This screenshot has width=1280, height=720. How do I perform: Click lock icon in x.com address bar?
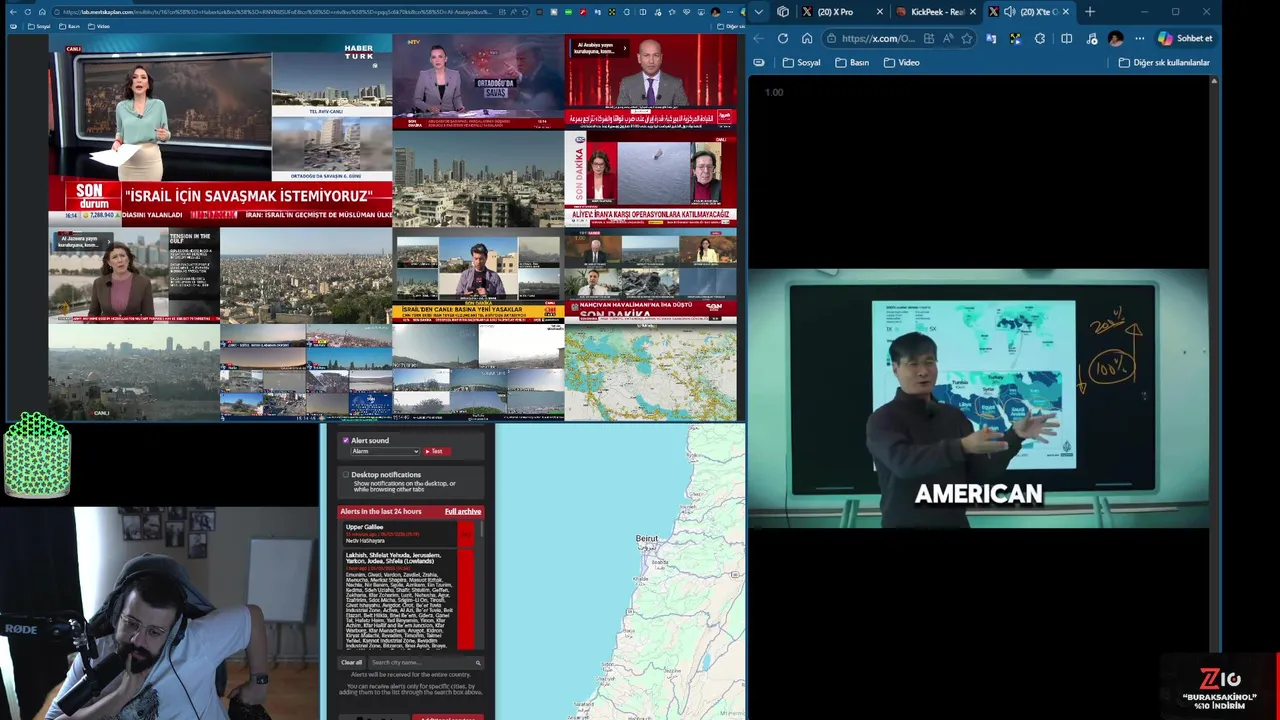click(x=831, y=38)
